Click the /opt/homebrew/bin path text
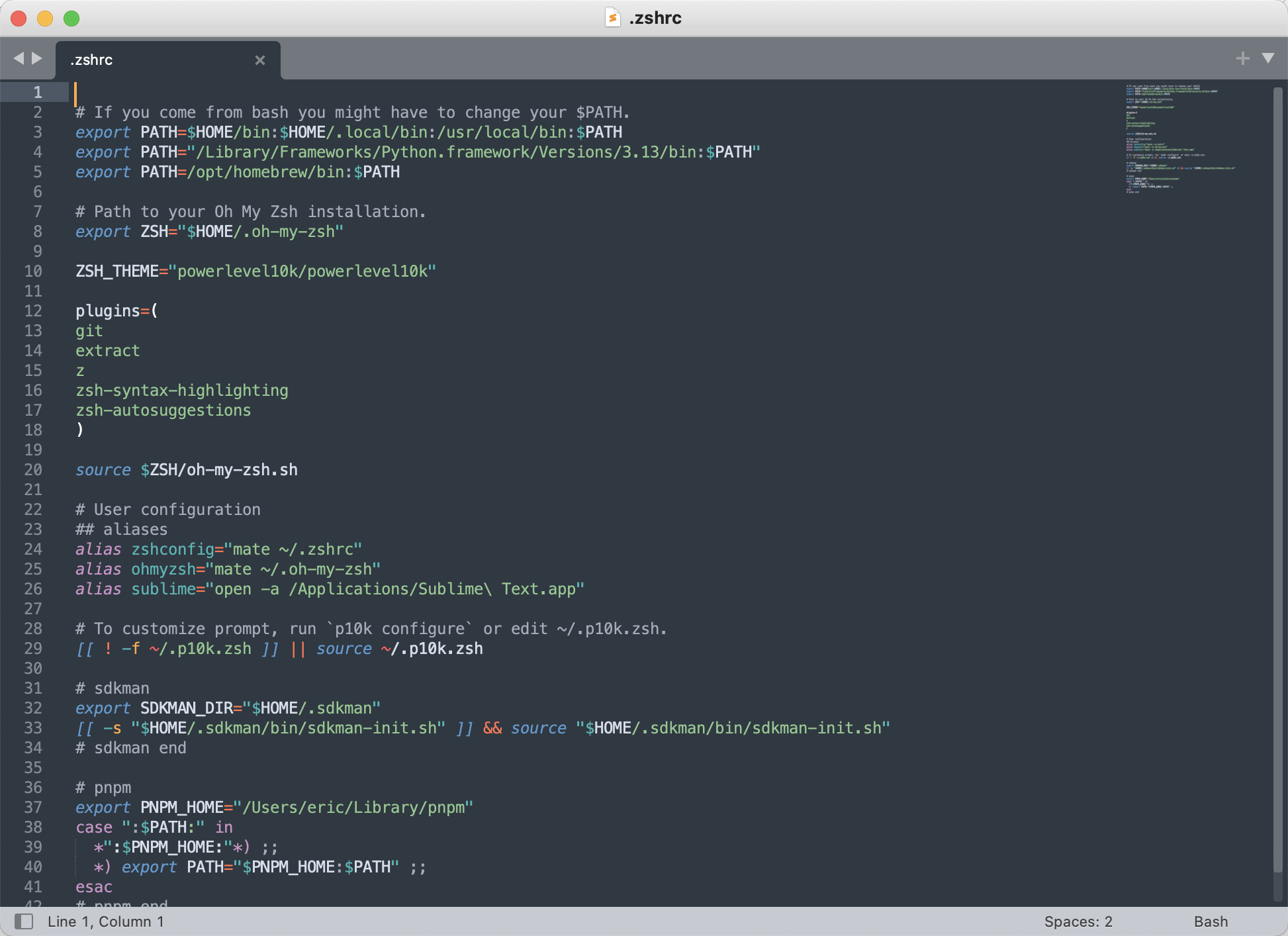The image size is (1288, 936). [265, 172]
